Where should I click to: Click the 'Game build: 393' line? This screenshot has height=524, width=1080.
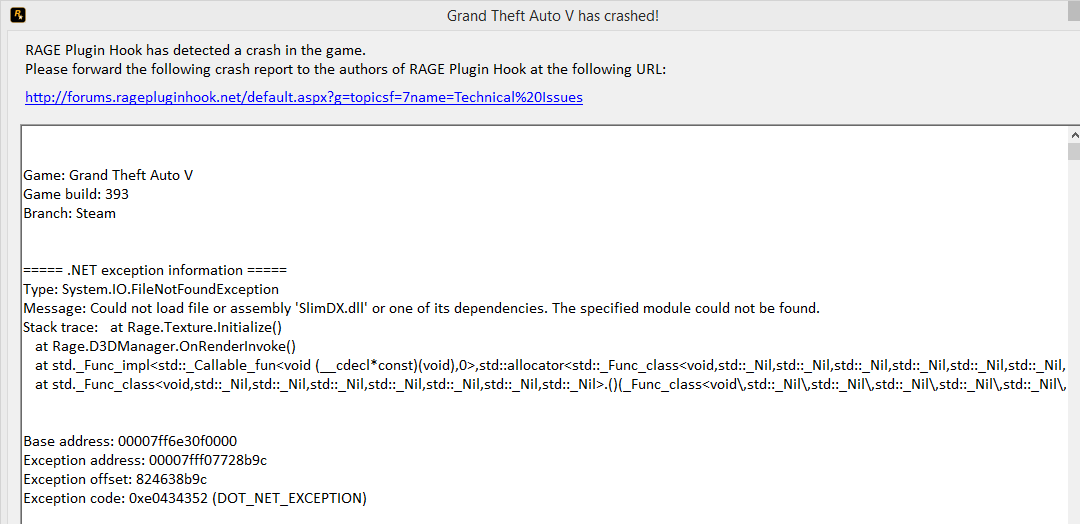coord(76,194)
